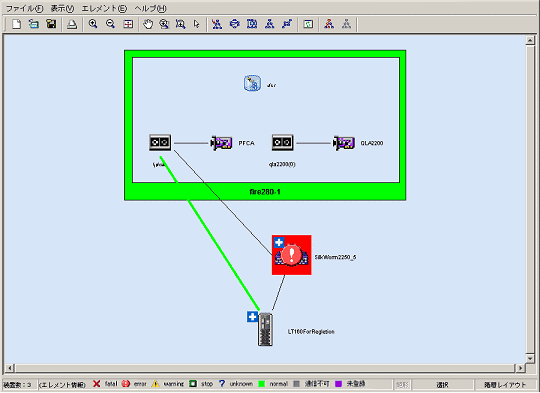
Task: Click the New document toolbar icon
Action: (16, 24)
